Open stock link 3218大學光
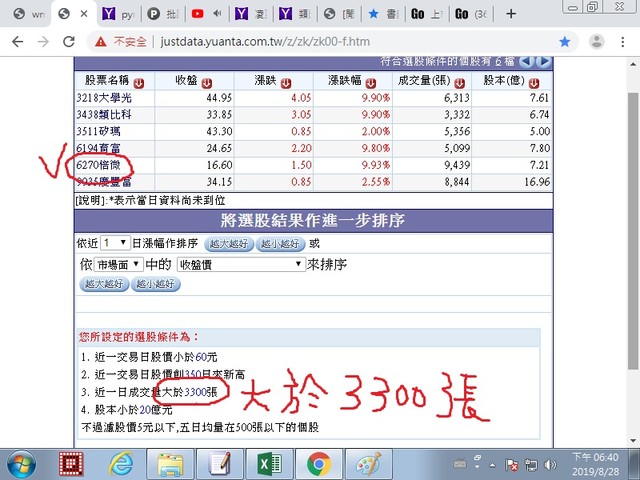Viewport: 640px width, 480px height. point(104,98)
